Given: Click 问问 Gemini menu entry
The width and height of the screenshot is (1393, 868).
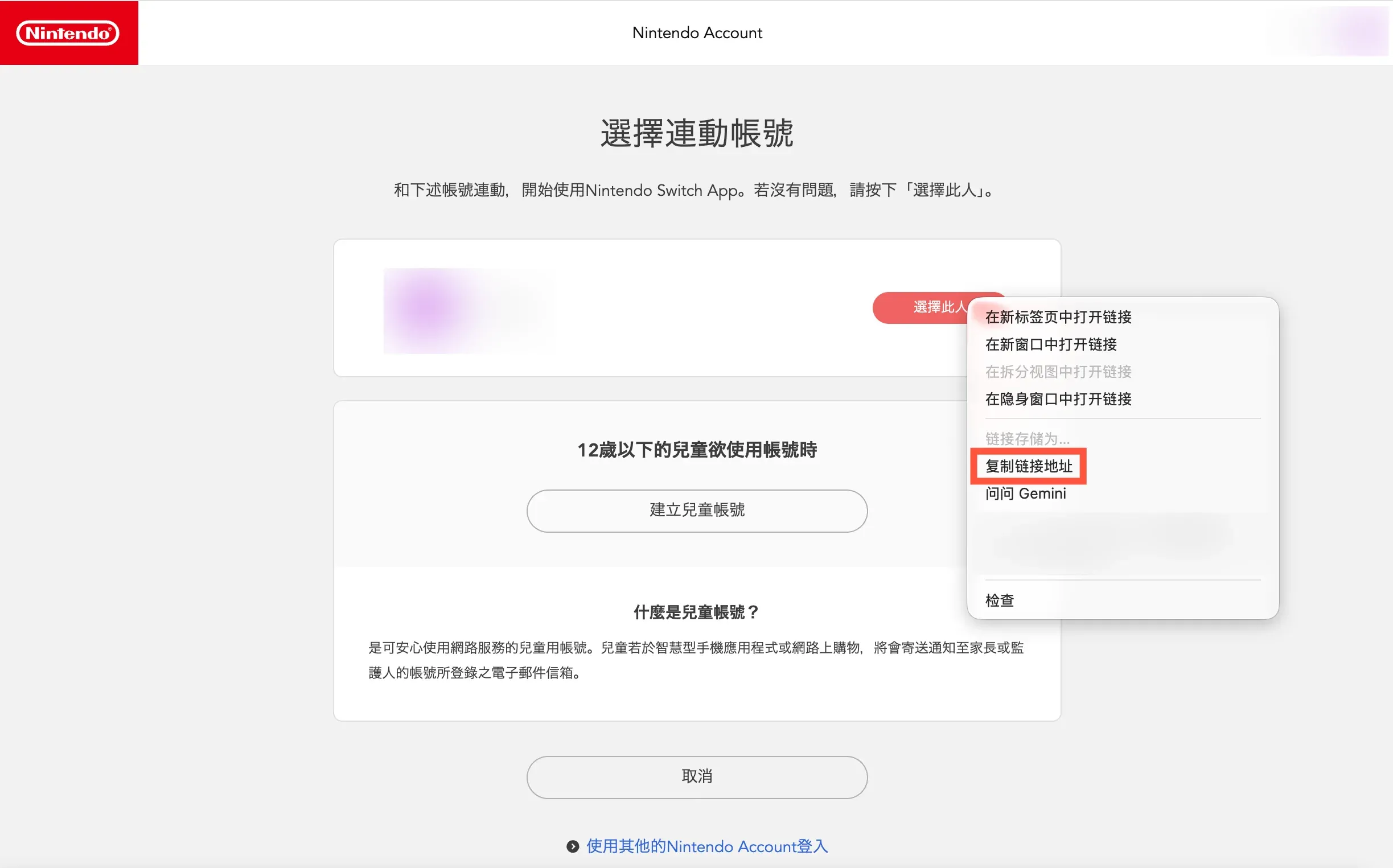Looking at the screenshot, I should click(1123, 493).
